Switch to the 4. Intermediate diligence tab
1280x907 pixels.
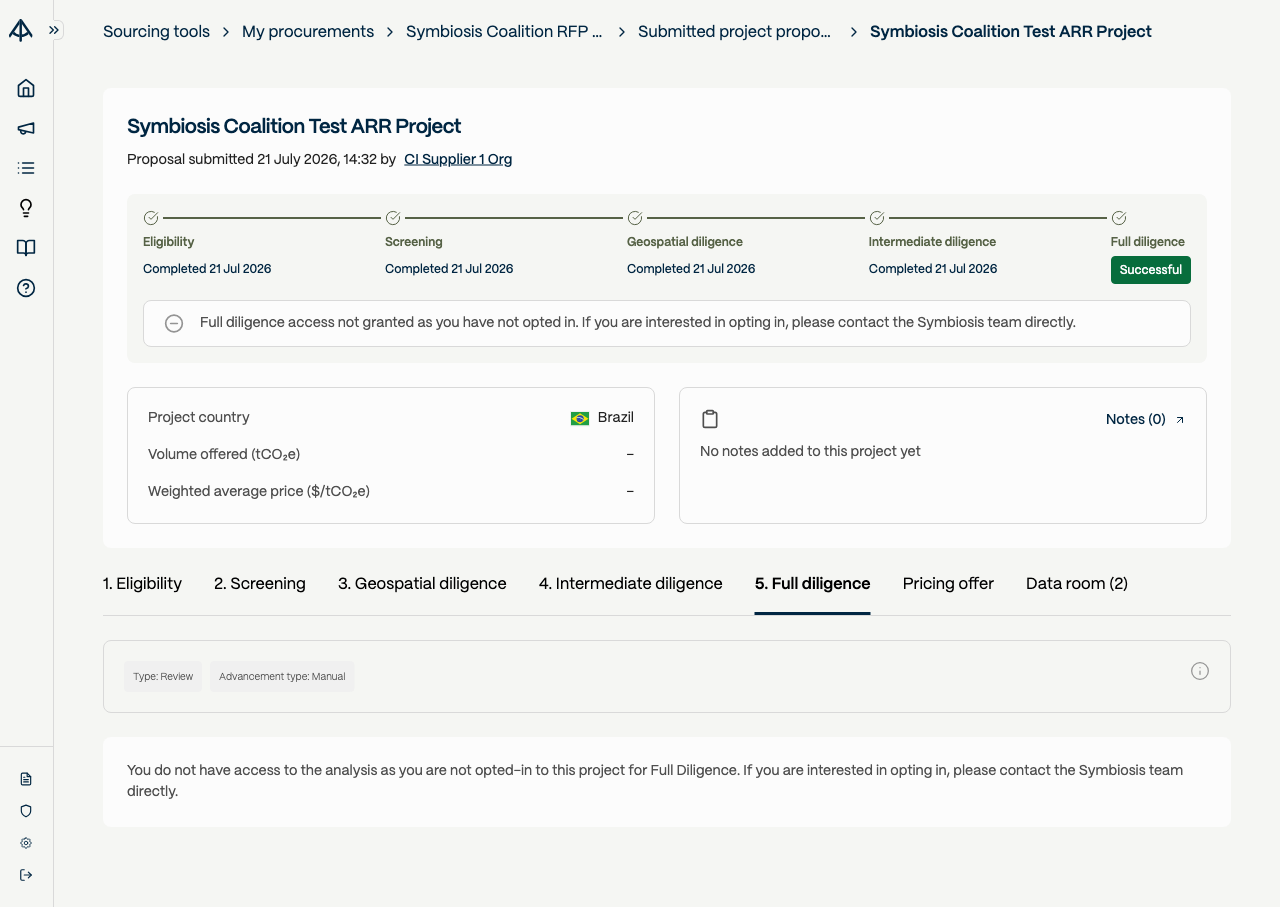coord(631,583)
